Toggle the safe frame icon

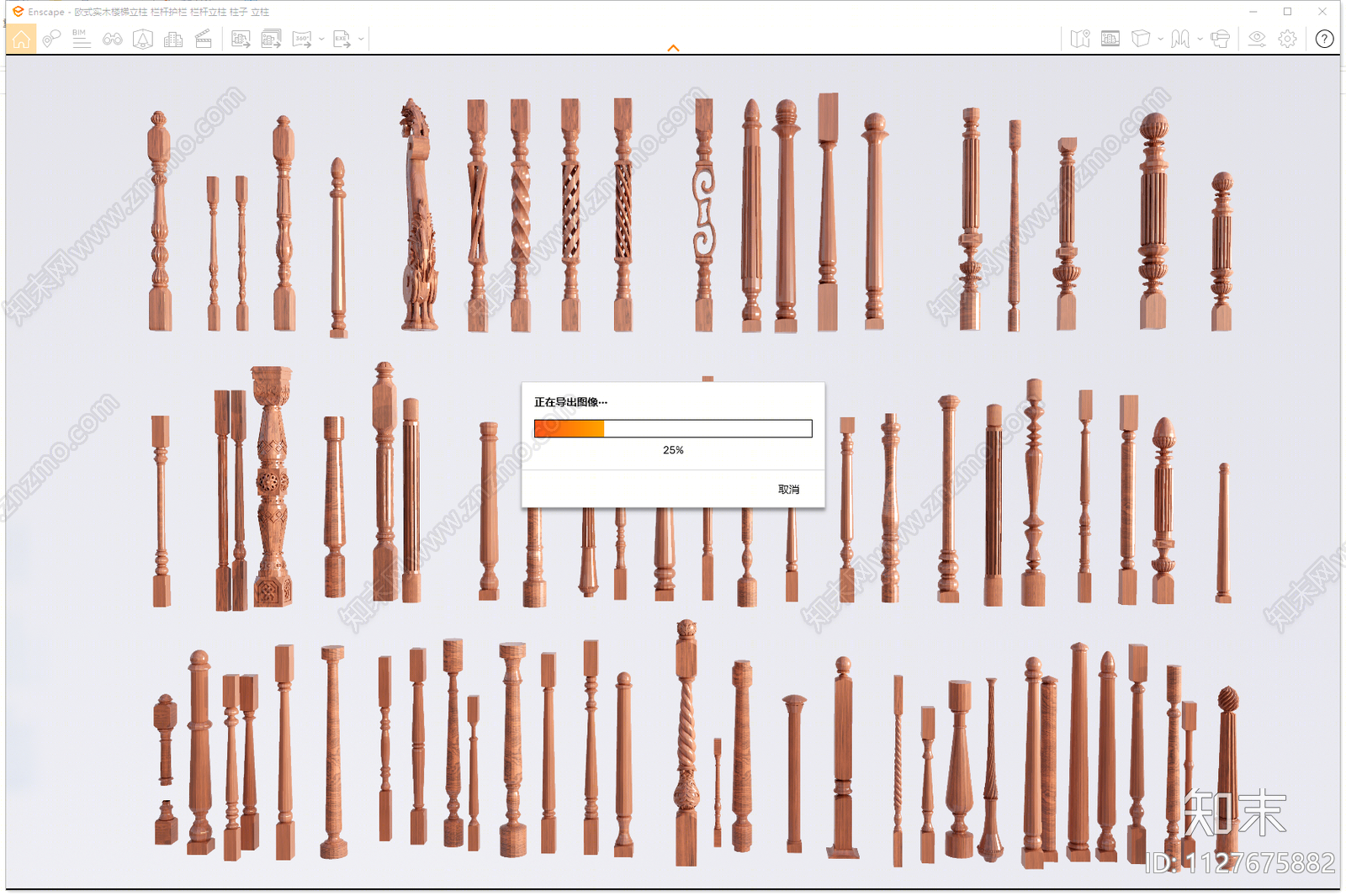pyautogui.click(x=143, y=39)
